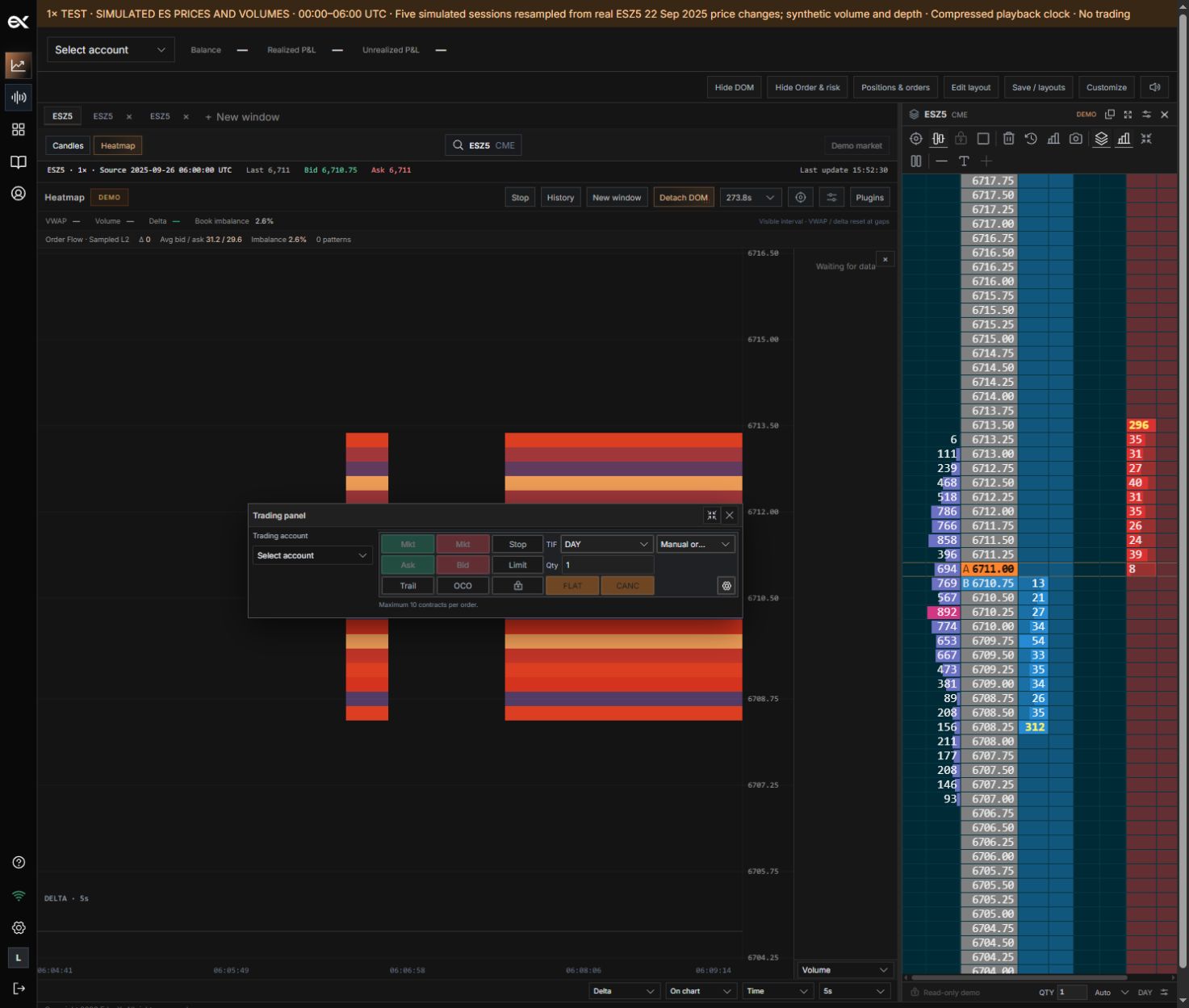This screenshot has width=1189, height=1008.
Task: Click the trading panel gear settings icon
Action: point(726,586)
